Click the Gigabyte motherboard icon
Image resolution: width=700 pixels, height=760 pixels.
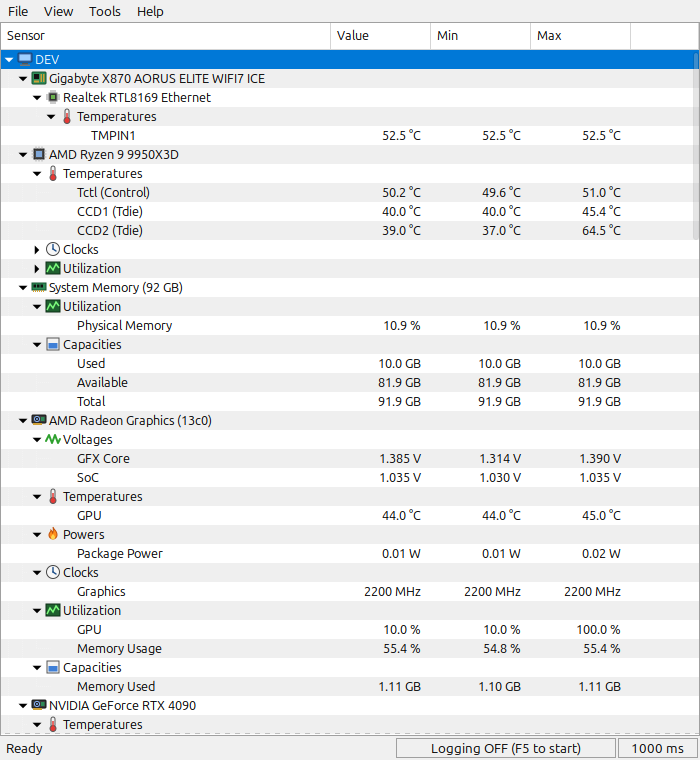39,78
